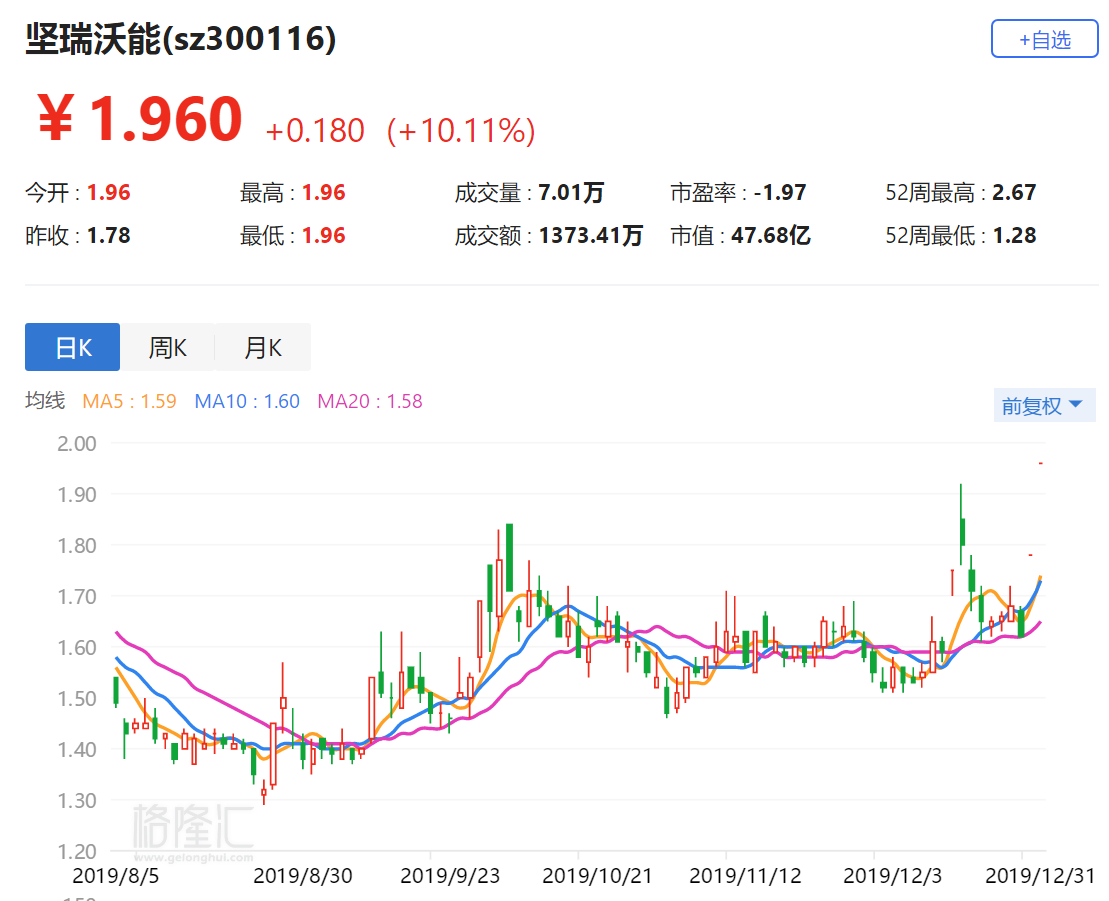The height and width of the screenshot is (901, 1109).
Task: Click the 成交量 volume value 7.01万
Action: pyautogui.click(x=571, y=192)
